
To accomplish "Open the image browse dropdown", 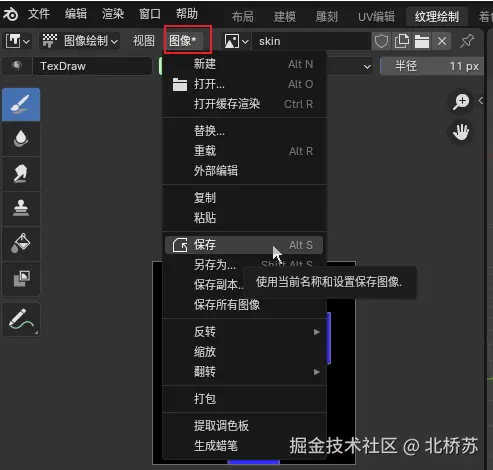I will (237, 41).
